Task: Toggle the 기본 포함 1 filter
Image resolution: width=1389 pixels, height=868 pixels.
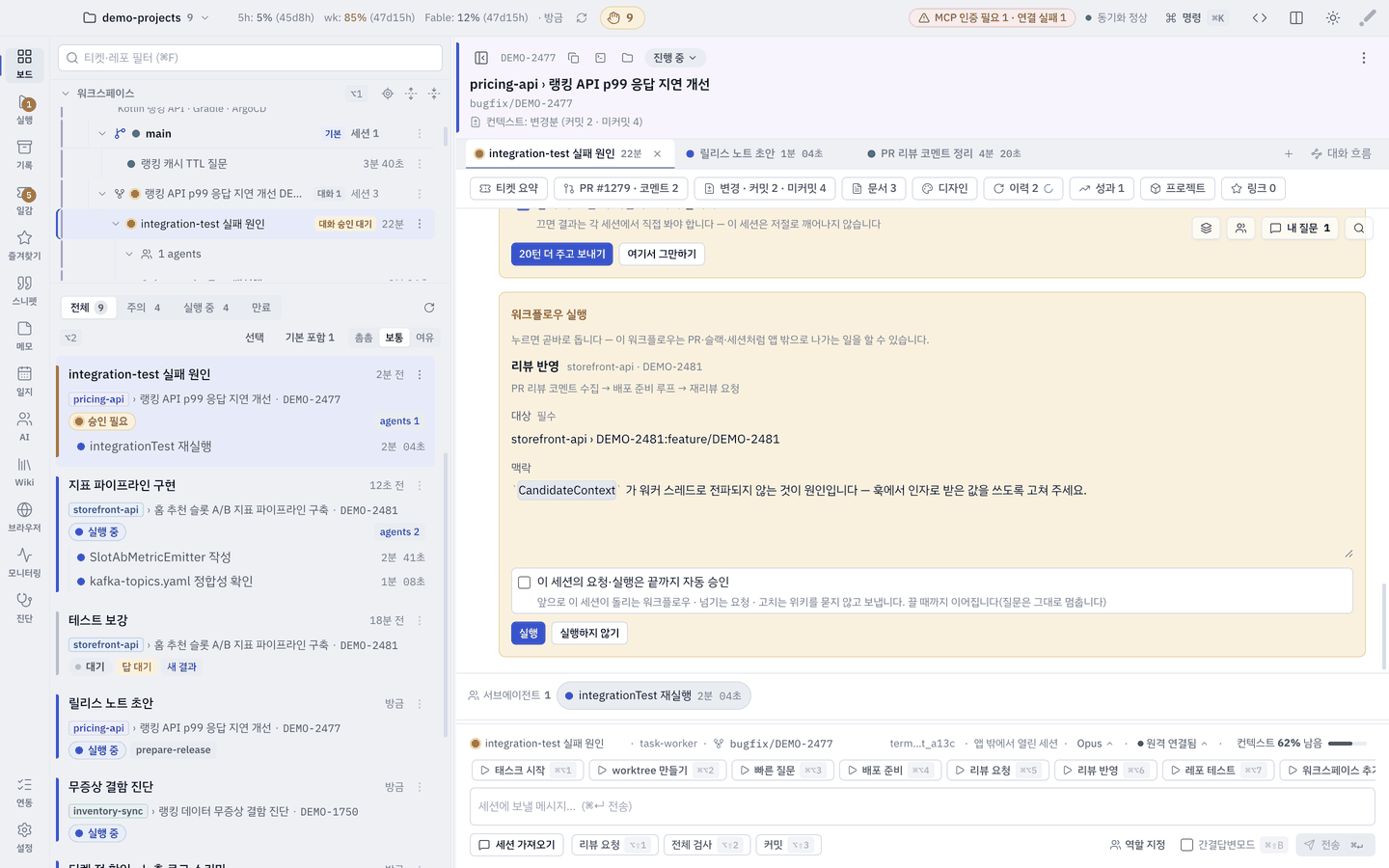Action: click(x=310, y=338)
